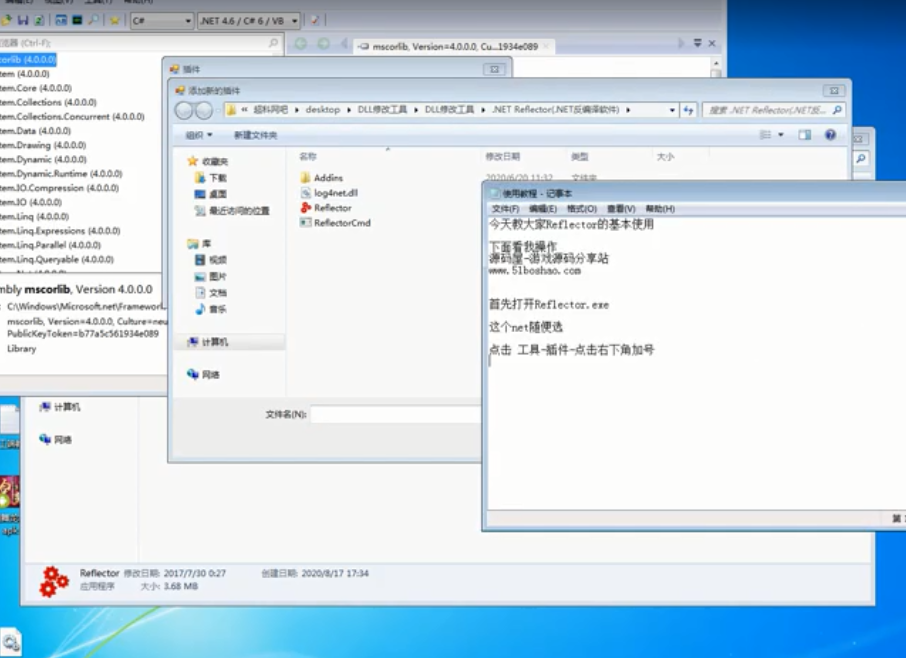Viewport: 906px width, 658px height.
Task: Click the help question mark icon in dialog
Action: pos(830,135)
